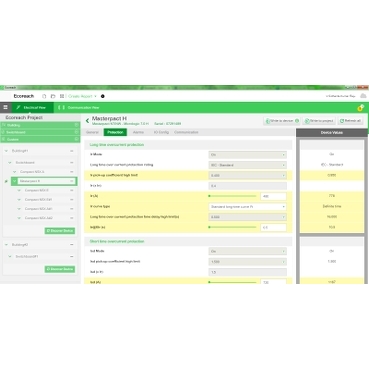This screenshot has height=369, width=369.
Task: Click the new project icon beside Ecoreach
Action: [x=44, y=96]
